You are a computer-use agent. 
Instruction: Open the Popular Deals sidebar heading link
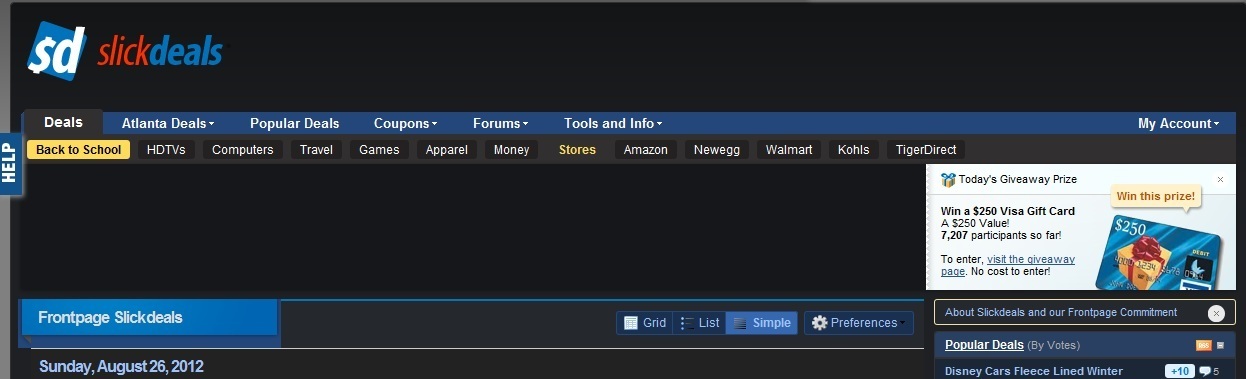984,345
